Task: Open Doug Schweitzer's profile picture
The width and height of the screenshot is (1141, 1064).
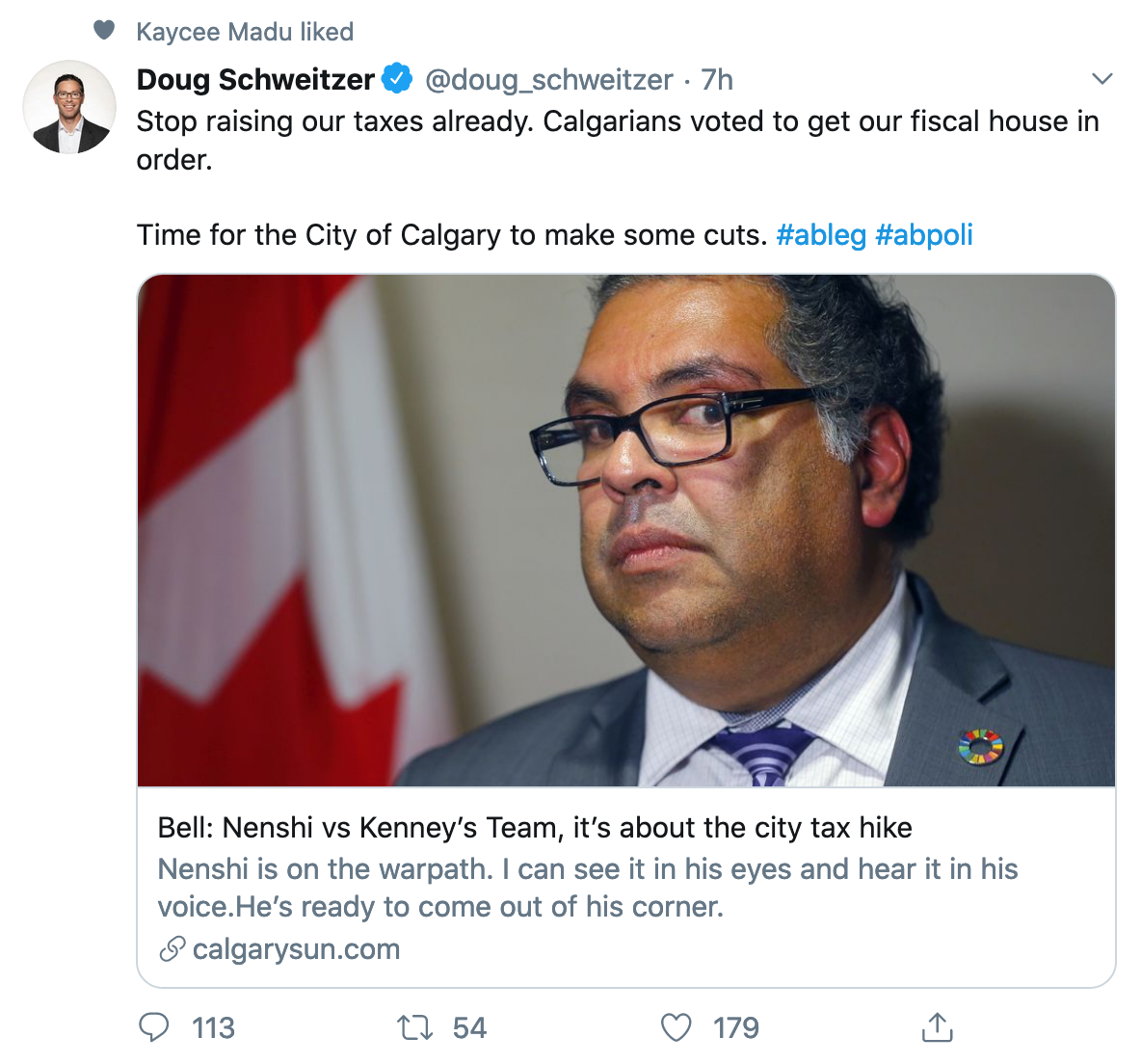Action: (68, 107)
